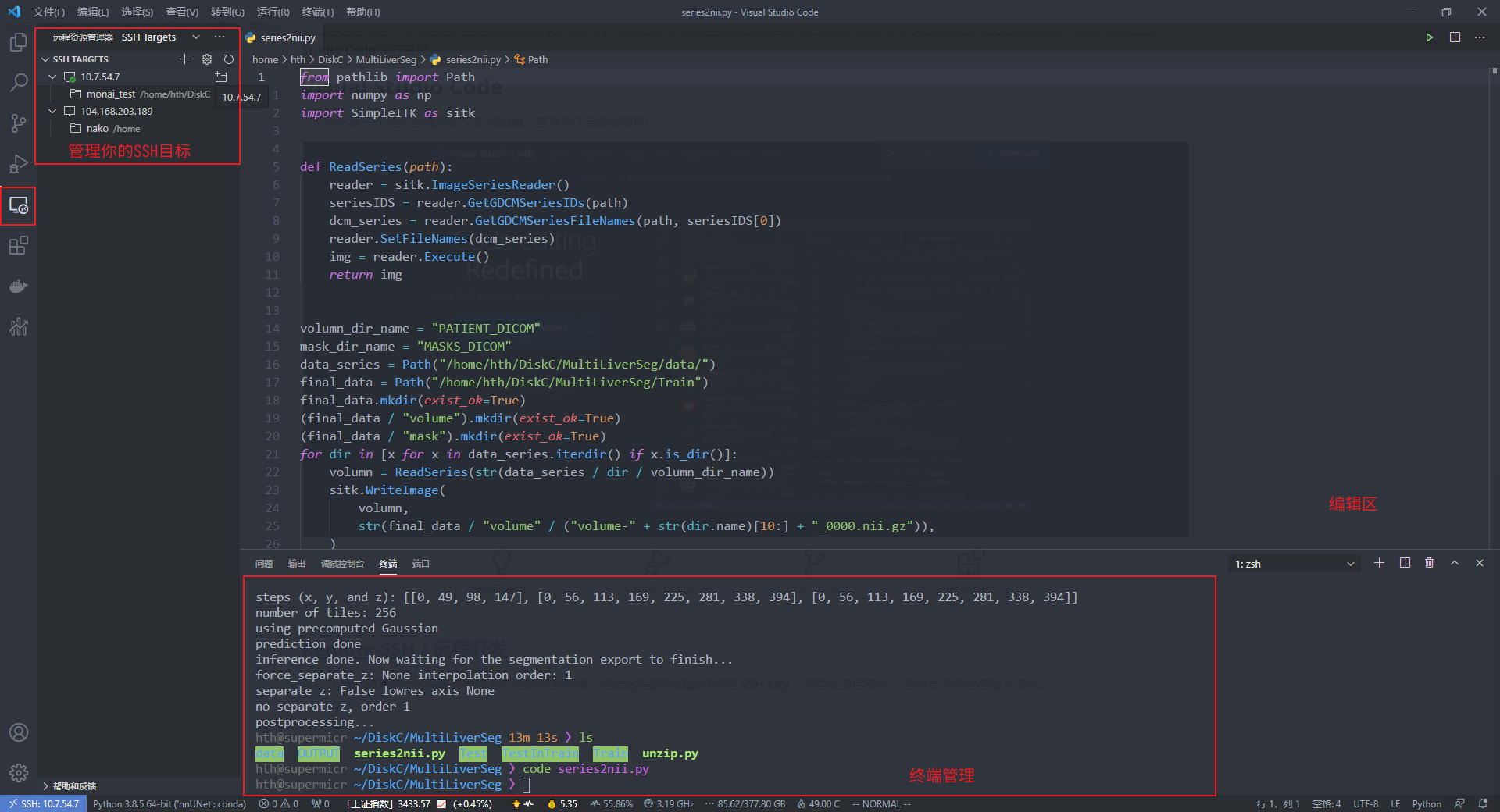Screen dimensions: 1500x812
Task: Toggle maximized terminal panel size
Action: coord(1454,563)
